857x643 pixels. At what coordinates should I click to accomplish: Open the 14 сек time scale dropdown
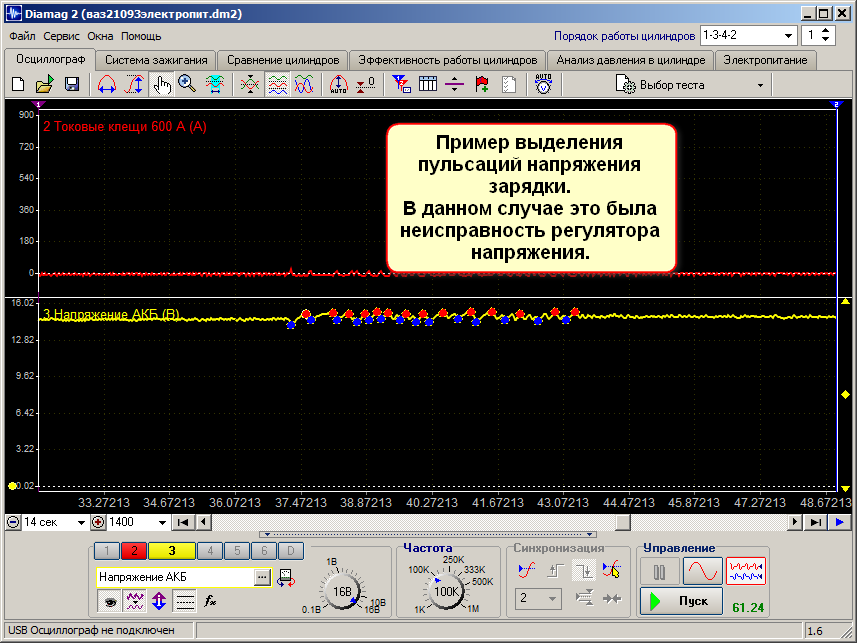click(81, 523)
